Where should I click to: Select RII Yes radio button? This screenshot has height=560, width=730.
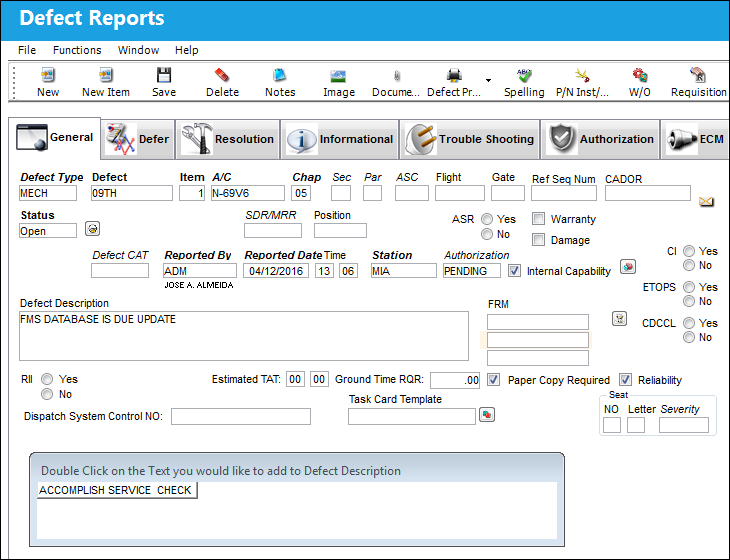click(47, 379)
